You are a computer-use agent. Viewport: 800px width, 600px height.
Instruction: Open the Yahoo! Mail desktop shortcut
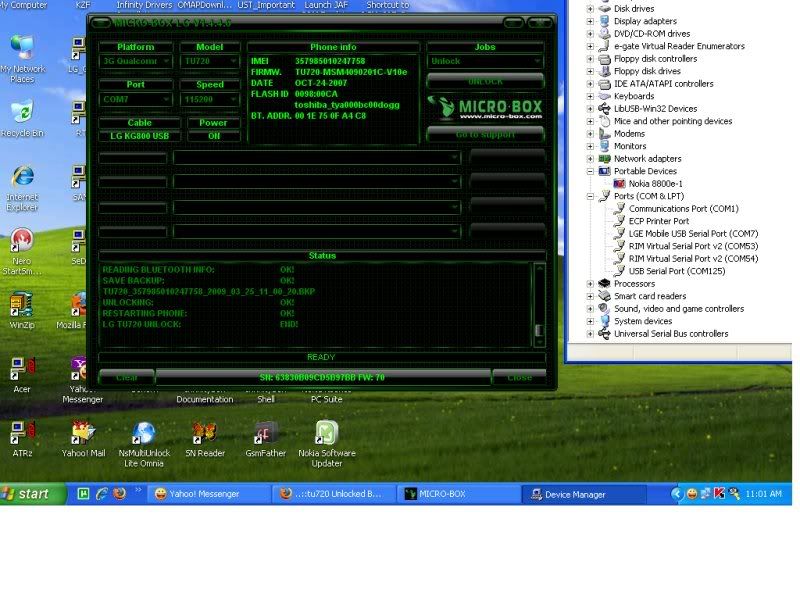click(x=83, y=439)
